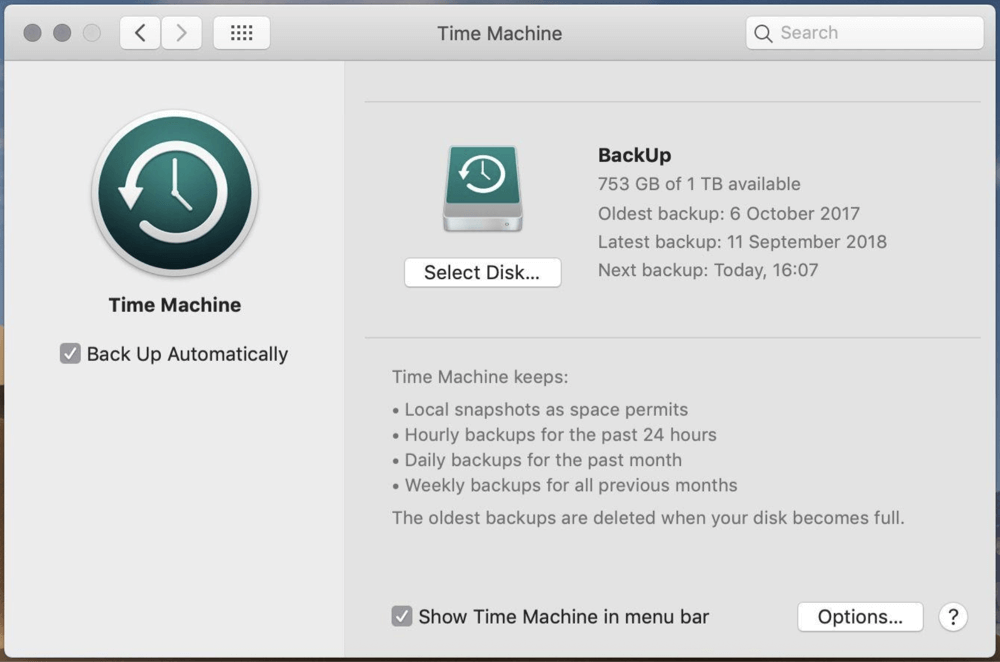Open the Show All preferences grid icon
The width and height of the screenshot is (1000, 662).
point(241,32)
